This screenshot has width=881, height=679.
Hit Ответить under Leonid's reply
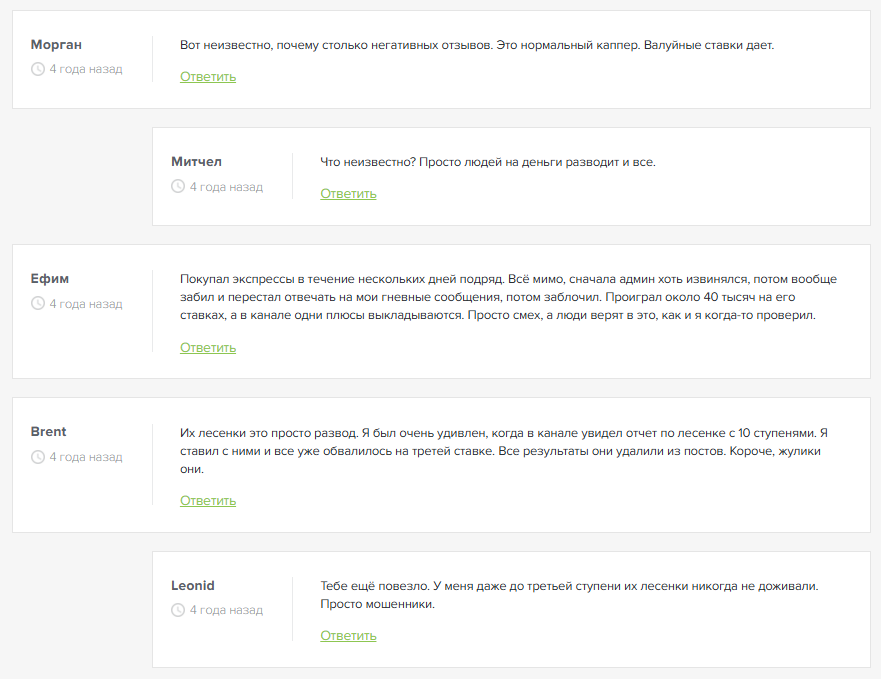click(x=348, y=636)
